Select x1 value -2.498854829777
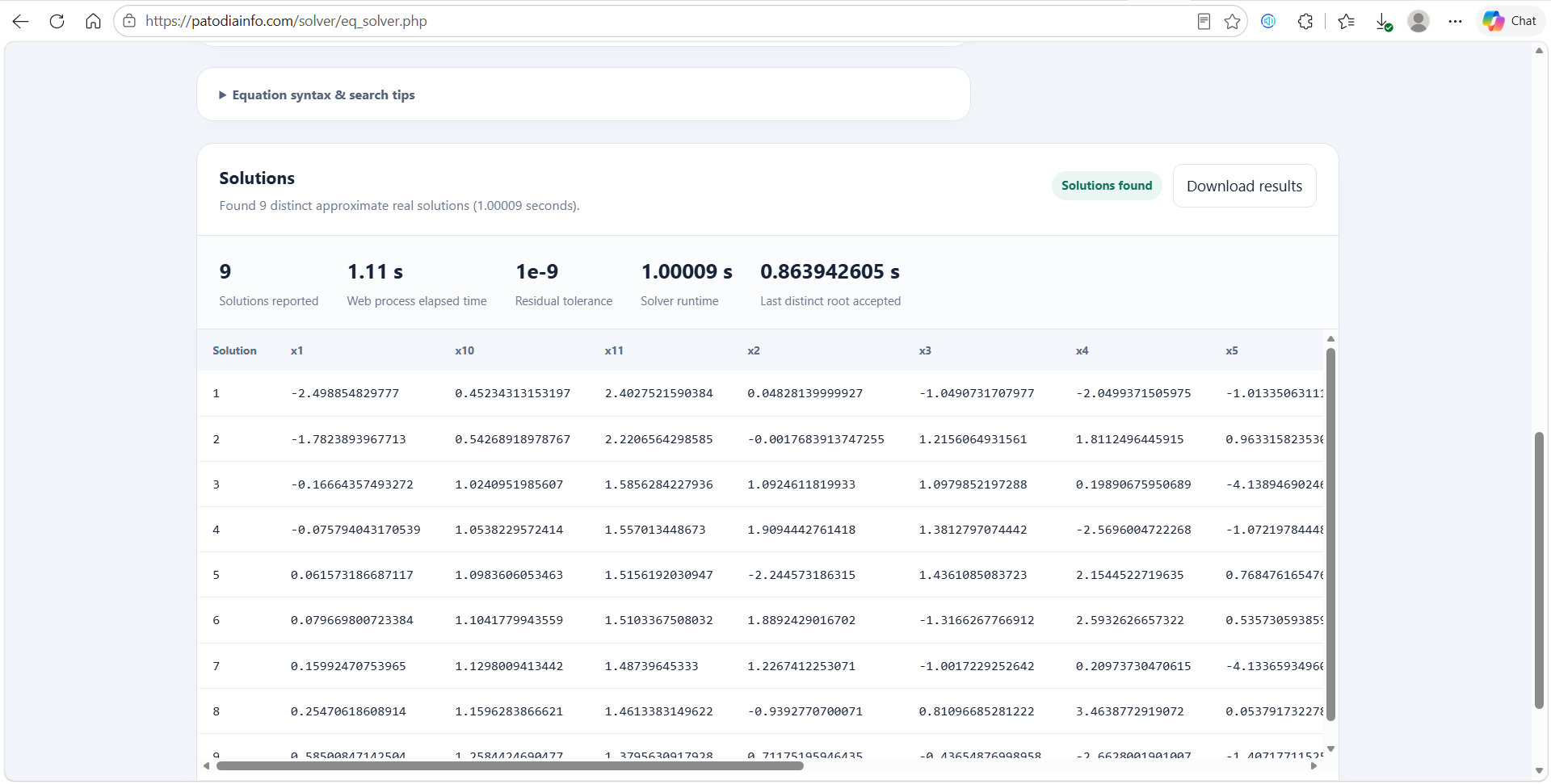The height and width of the screenshot is (784, 1551). 345,393
